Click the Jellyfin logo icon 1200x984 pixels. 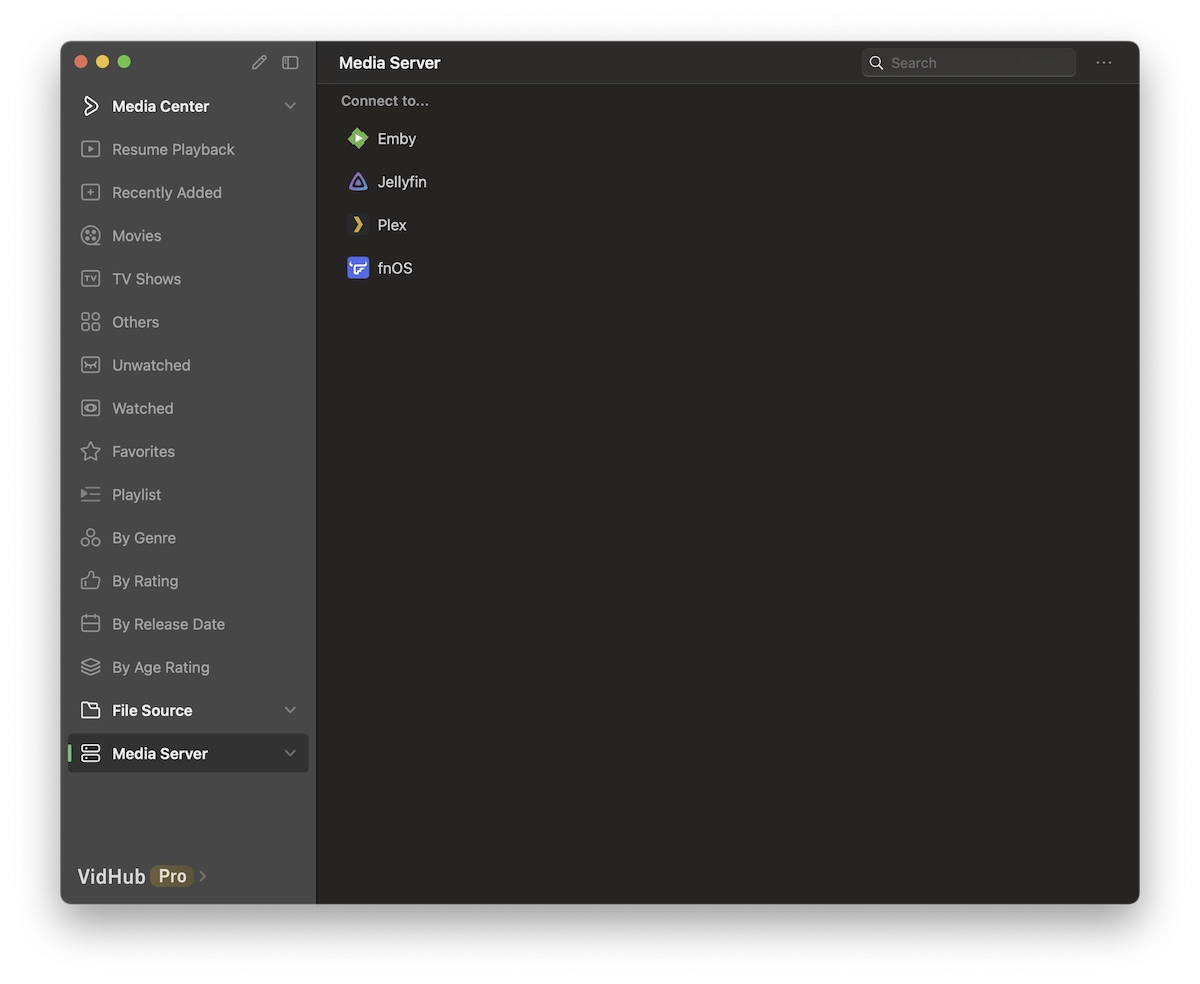click(358, 182)
